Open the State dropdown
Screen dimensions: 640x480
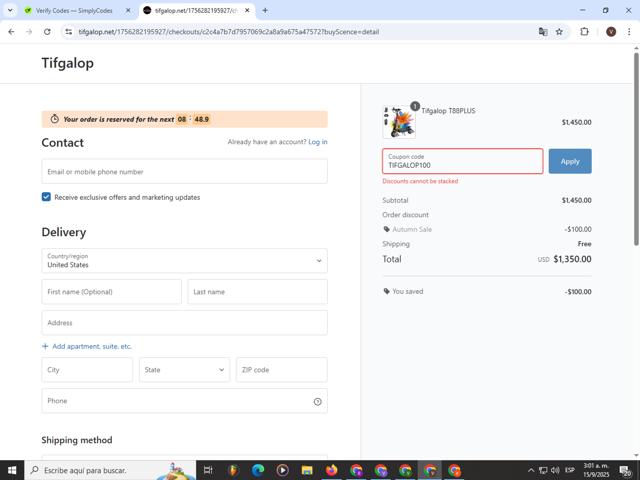tap(184, 370)
